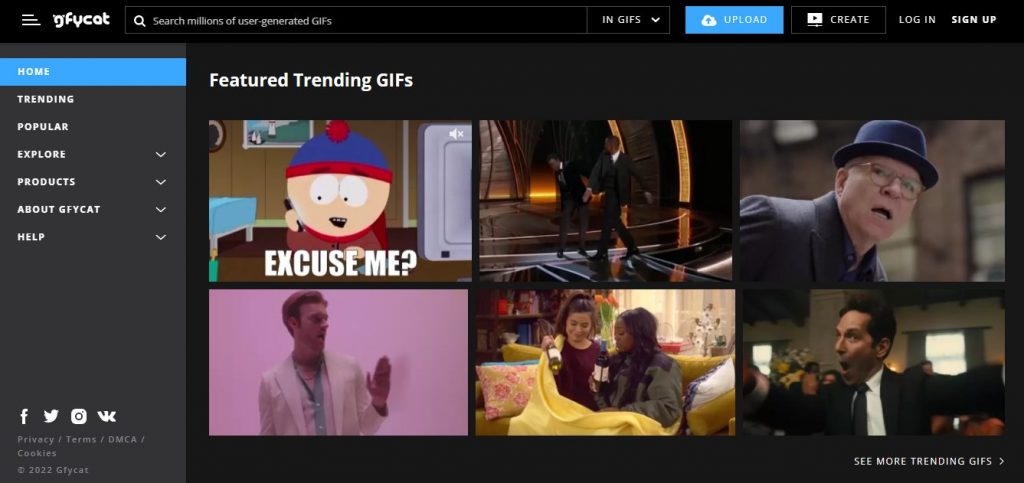Open the yellow couch wine bottles GIF

click(605, 362)
